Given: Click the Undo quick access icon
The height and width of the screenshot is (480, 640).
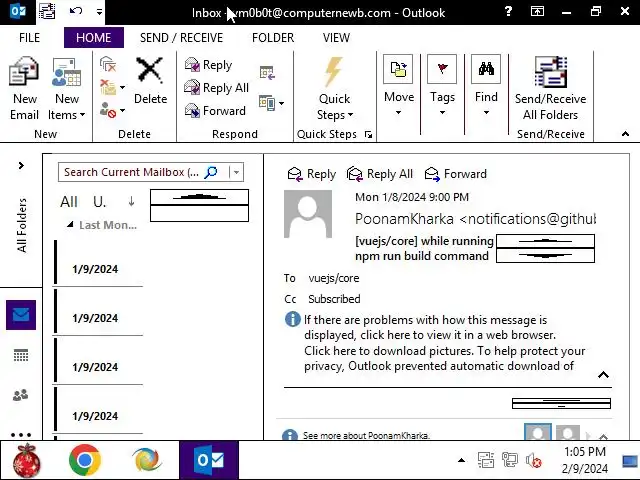Looking at the screenshot, I should (76, 11).
